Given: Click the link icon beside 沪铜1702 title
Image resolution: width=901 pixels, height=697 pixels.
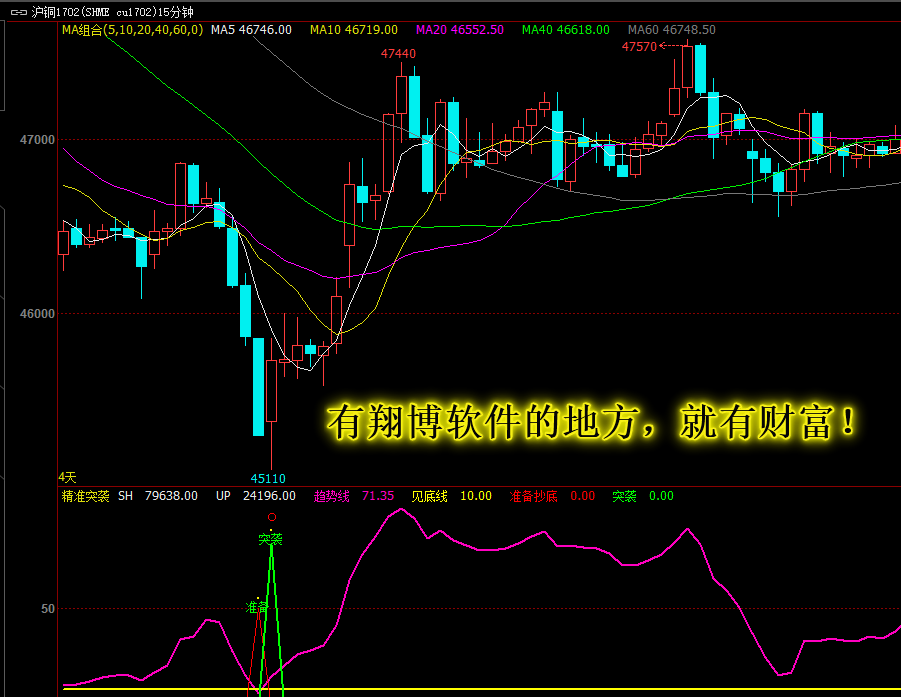Looking at the screenshot, I should coord(19,12).
